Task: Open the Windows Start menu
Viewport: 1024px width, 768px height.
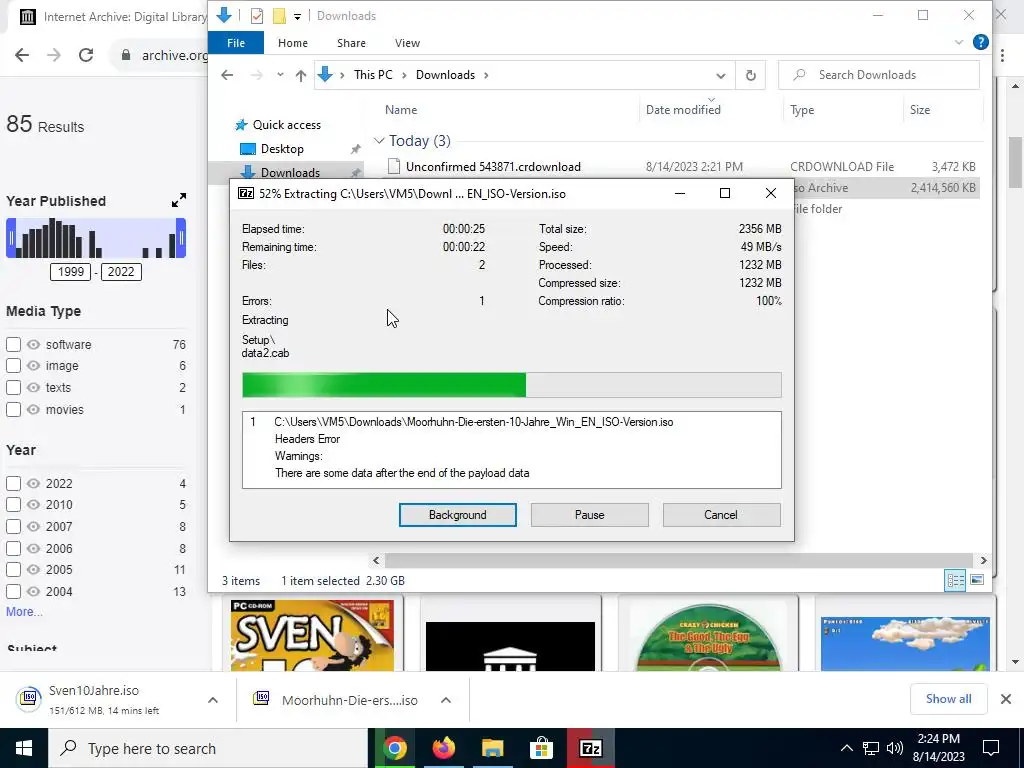Action: (x=24, y=748)
